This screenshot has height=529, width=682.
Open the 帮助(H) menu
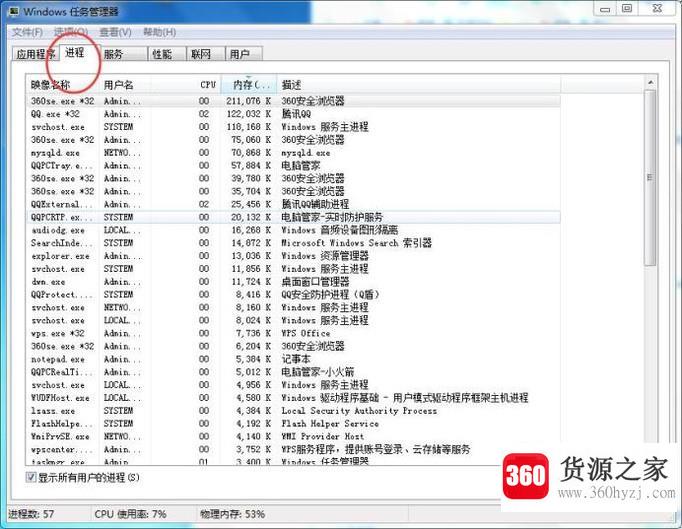160,32
